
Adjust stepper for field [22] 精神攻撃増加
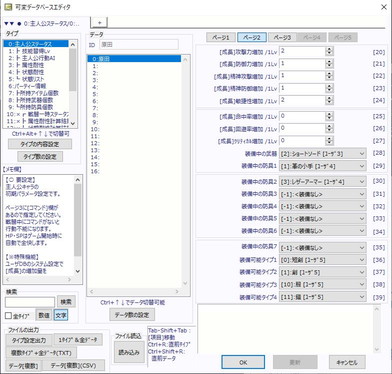click(x=329, y=76)
